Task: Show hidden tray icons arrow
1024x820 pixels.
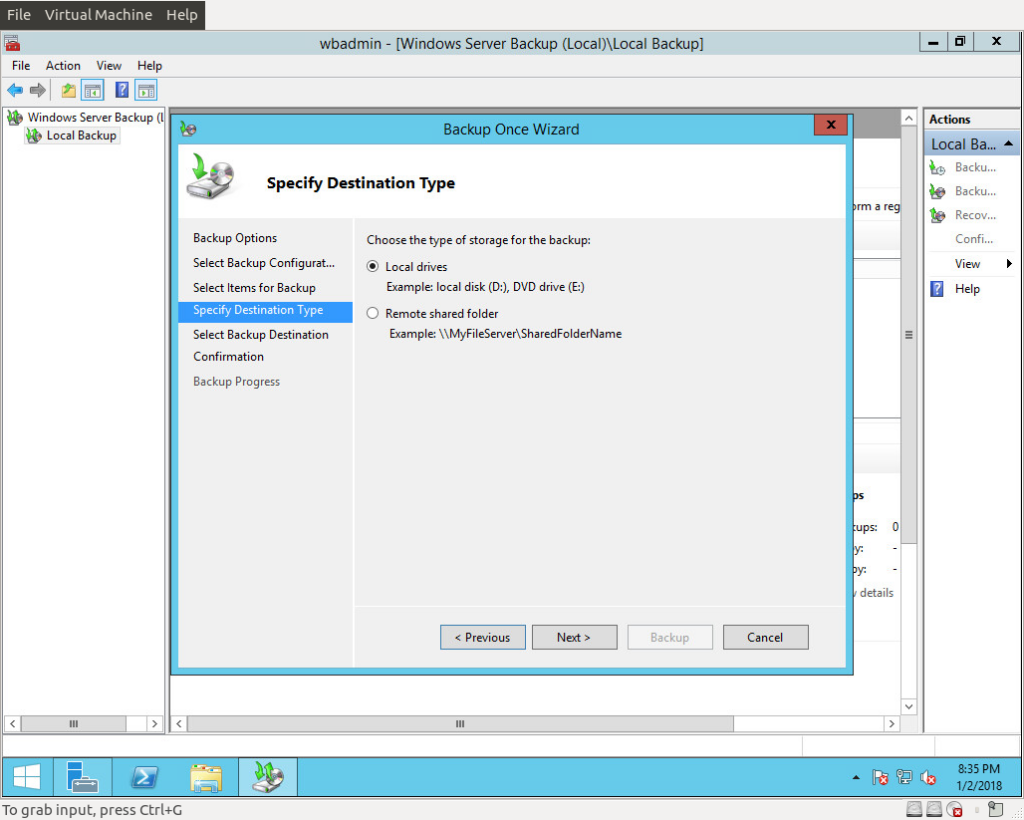Action: [856, 778]
